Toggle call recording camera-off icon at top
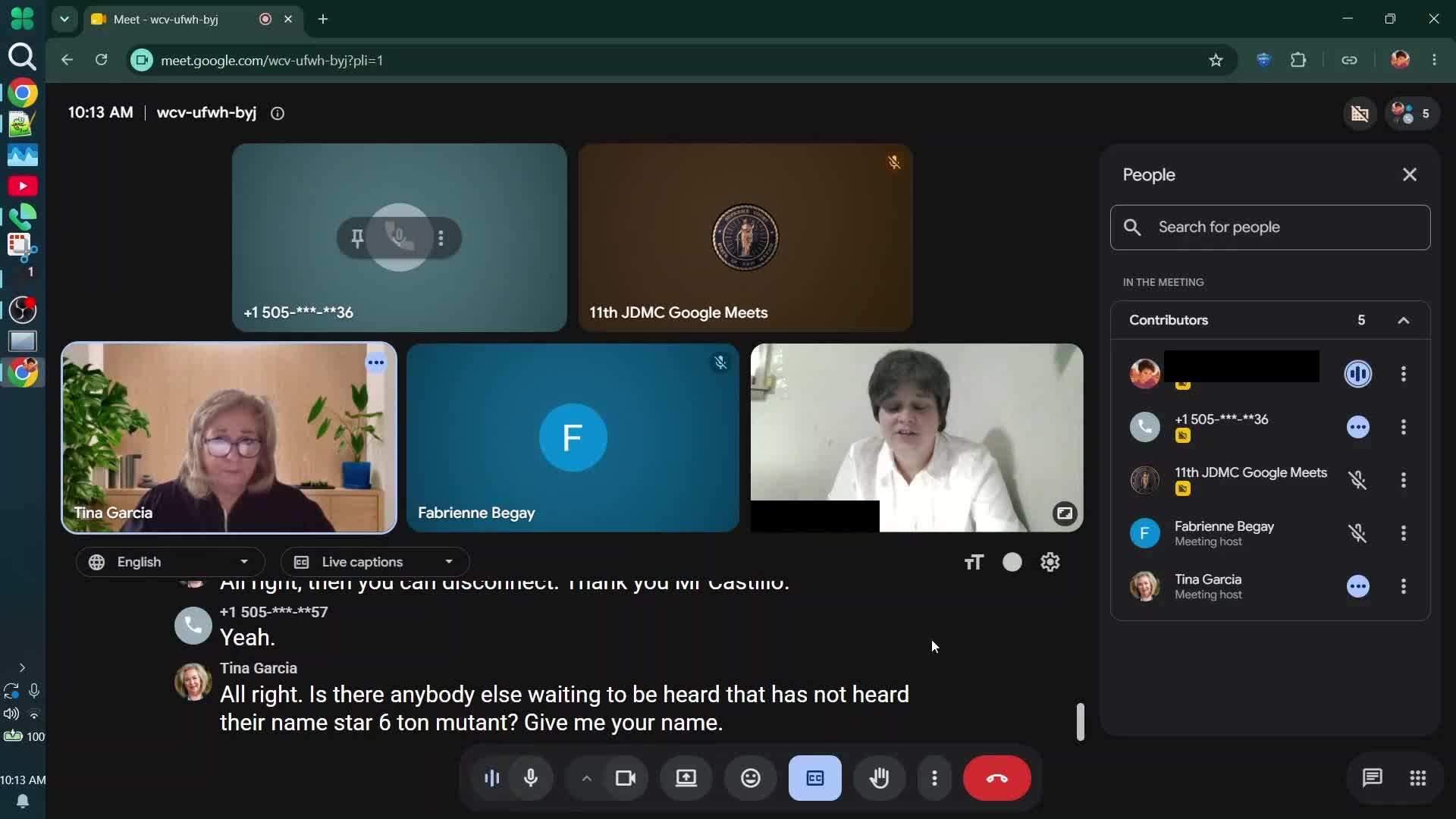Viewport: 1456px width, 819px height. tap(1360, 114)
